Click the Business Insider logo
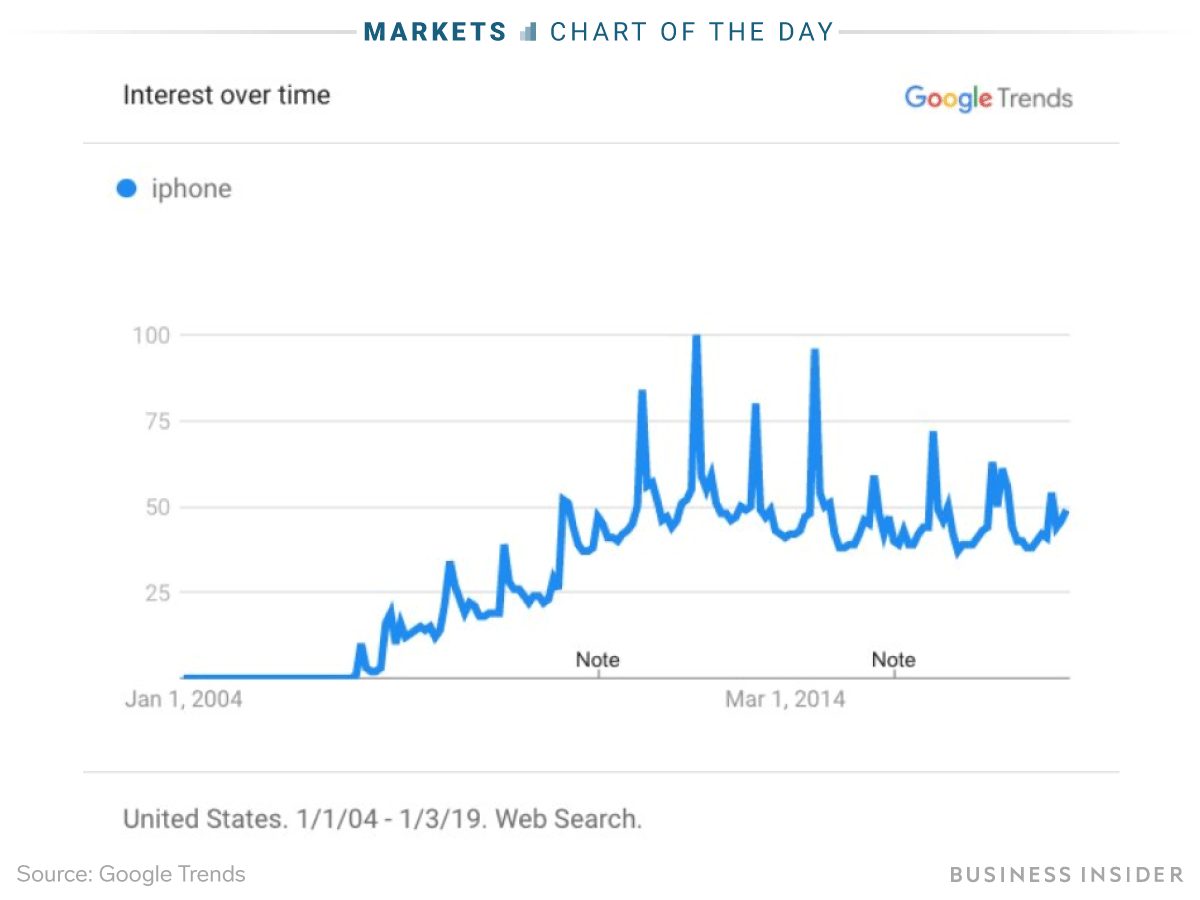Image resolution: width=1200 pixels, height=900 pixels. point(1066,874)
